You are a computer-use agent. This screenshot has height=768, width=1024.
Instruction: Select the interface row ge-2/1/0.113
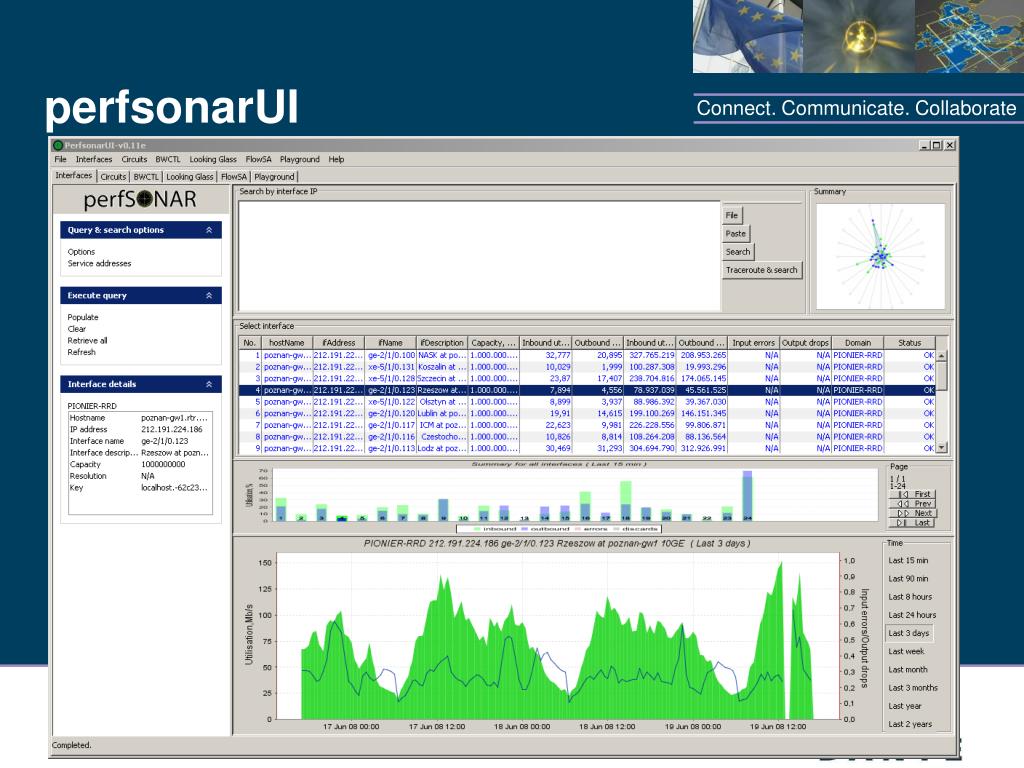pyautogui.click(x=587, y=449)
